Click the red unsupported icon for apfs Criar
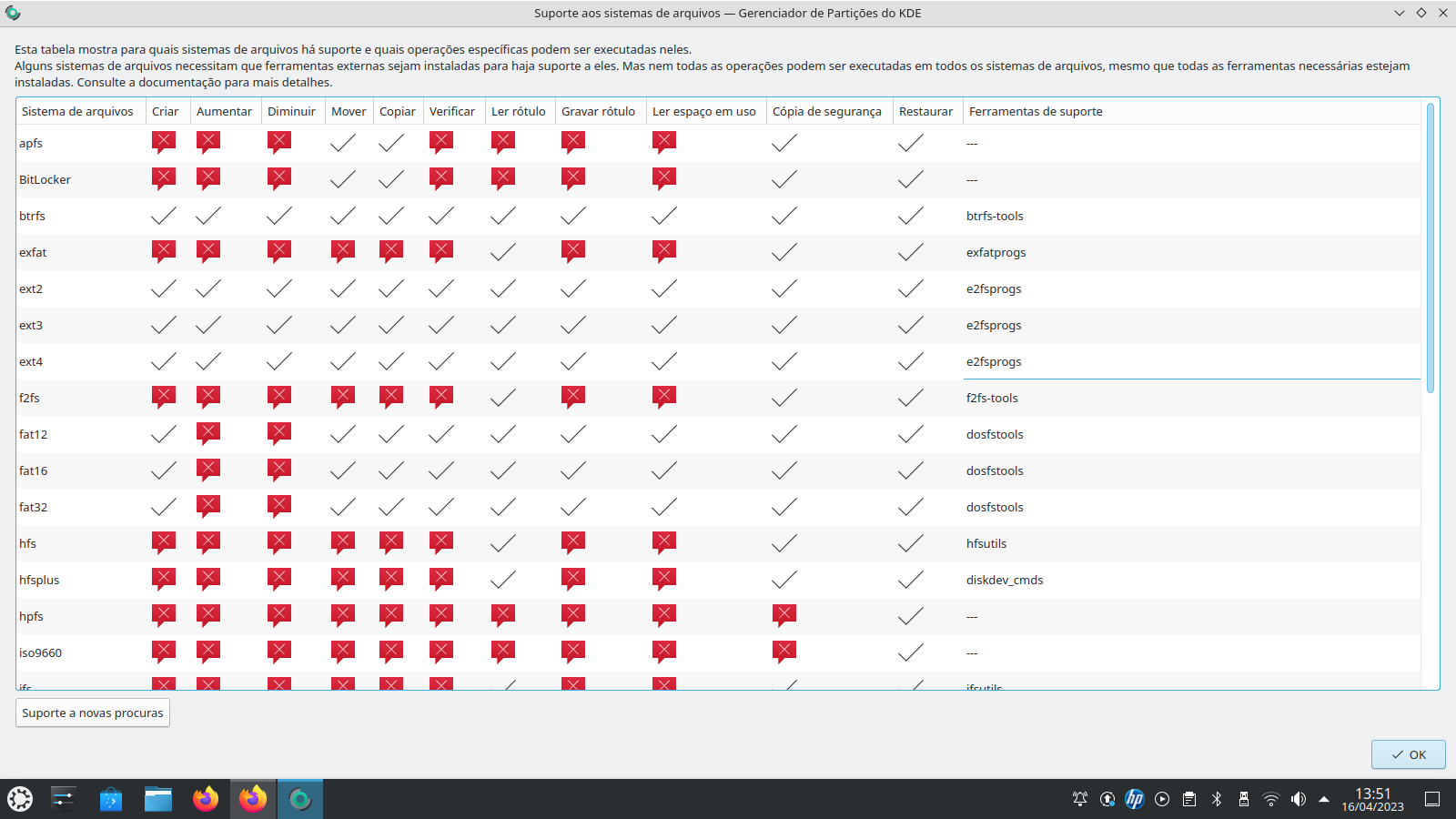This screenshot has height=819, width=1456. click(x=164, y=142)
